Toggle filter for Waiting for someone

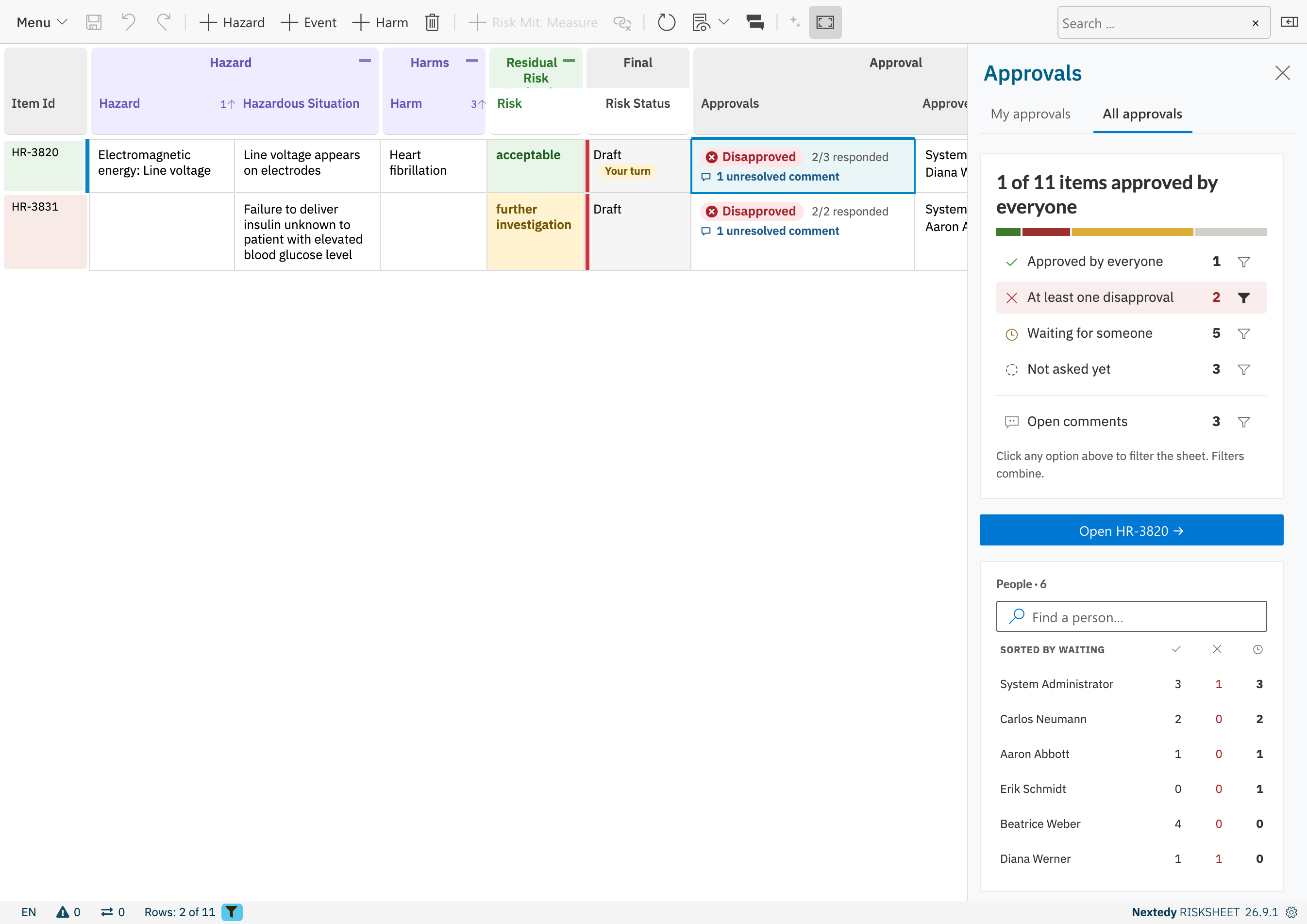(x=1243, y=333)
